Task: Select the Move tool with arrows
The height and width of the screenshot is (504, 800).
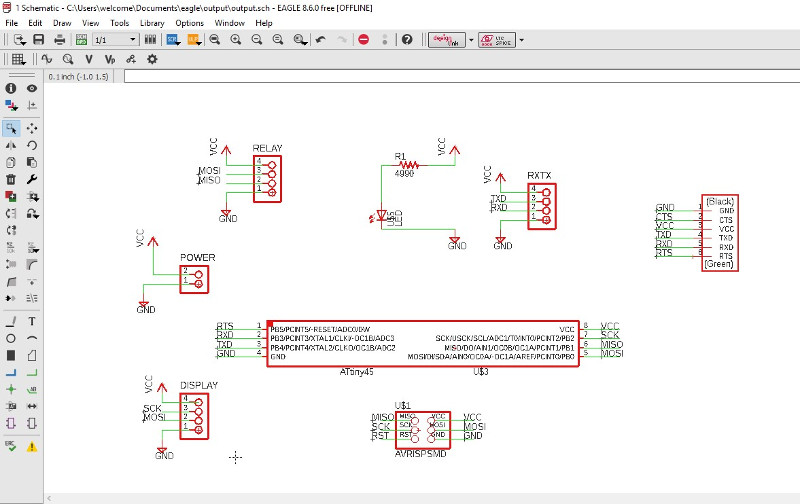Action: [x=32, y=128]
